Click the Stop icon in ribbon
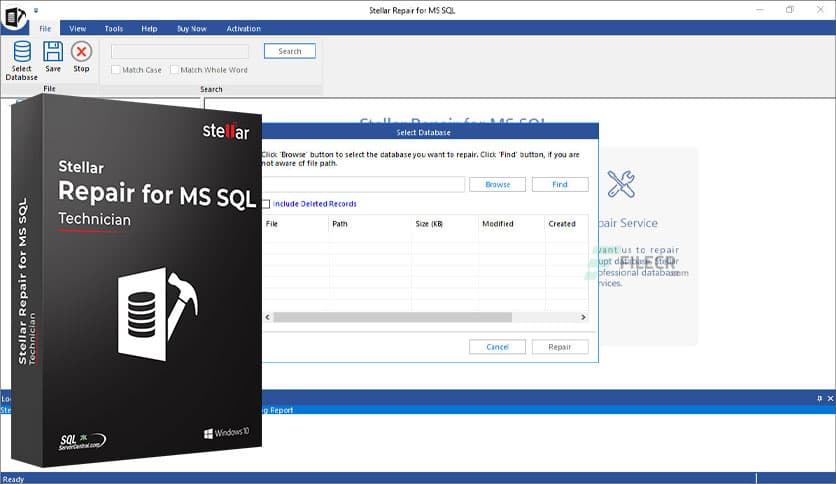This screenshot has height=484, width=836. (x=82, y=52)
